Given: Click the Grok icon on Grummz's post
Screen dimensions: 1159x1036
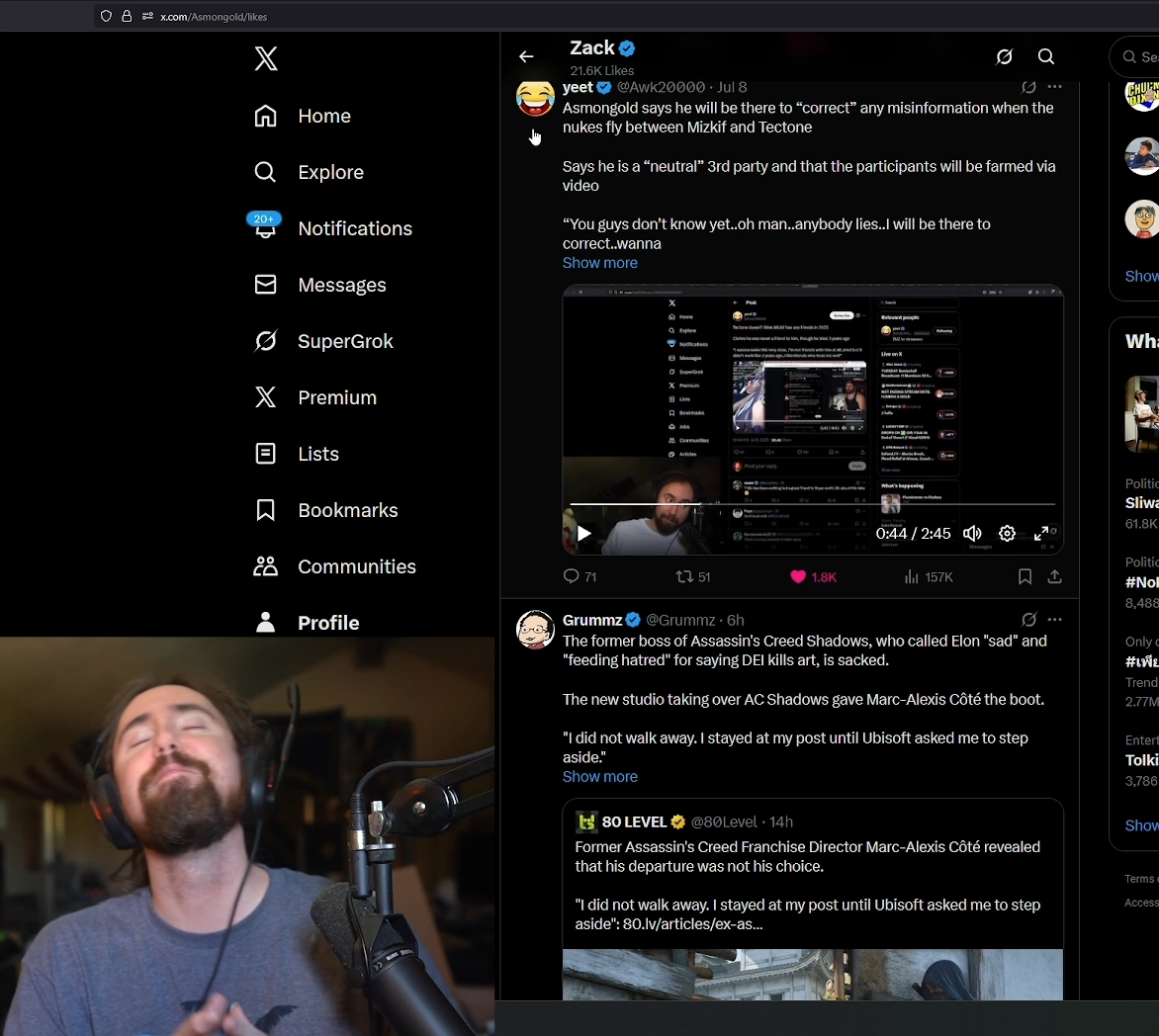Looking at the screenshot, I should 1028,620.
